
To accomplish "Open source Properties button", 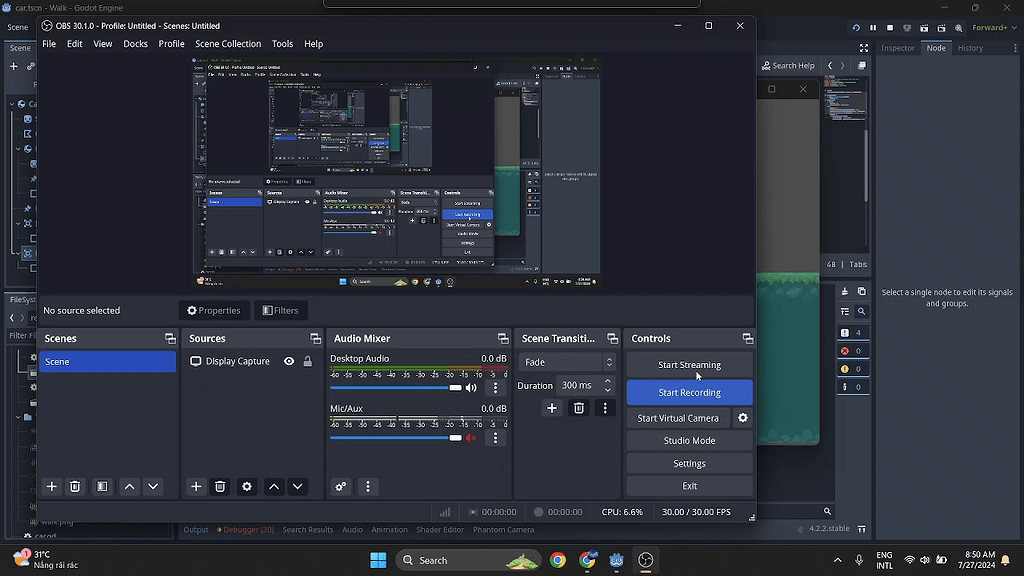I will [214, 310].
